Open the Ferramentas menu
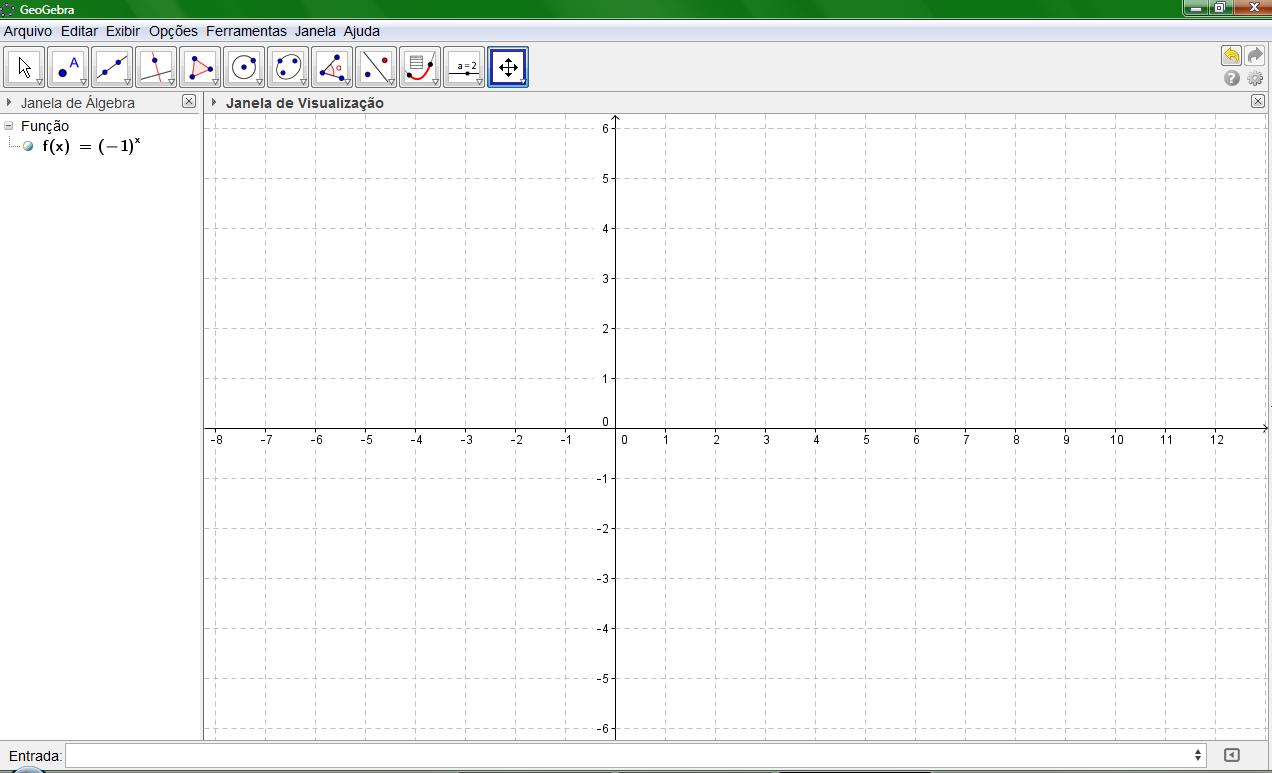The height and width of the screenshot is (773, 1272). pyautogui.click(x=246, y=31)
